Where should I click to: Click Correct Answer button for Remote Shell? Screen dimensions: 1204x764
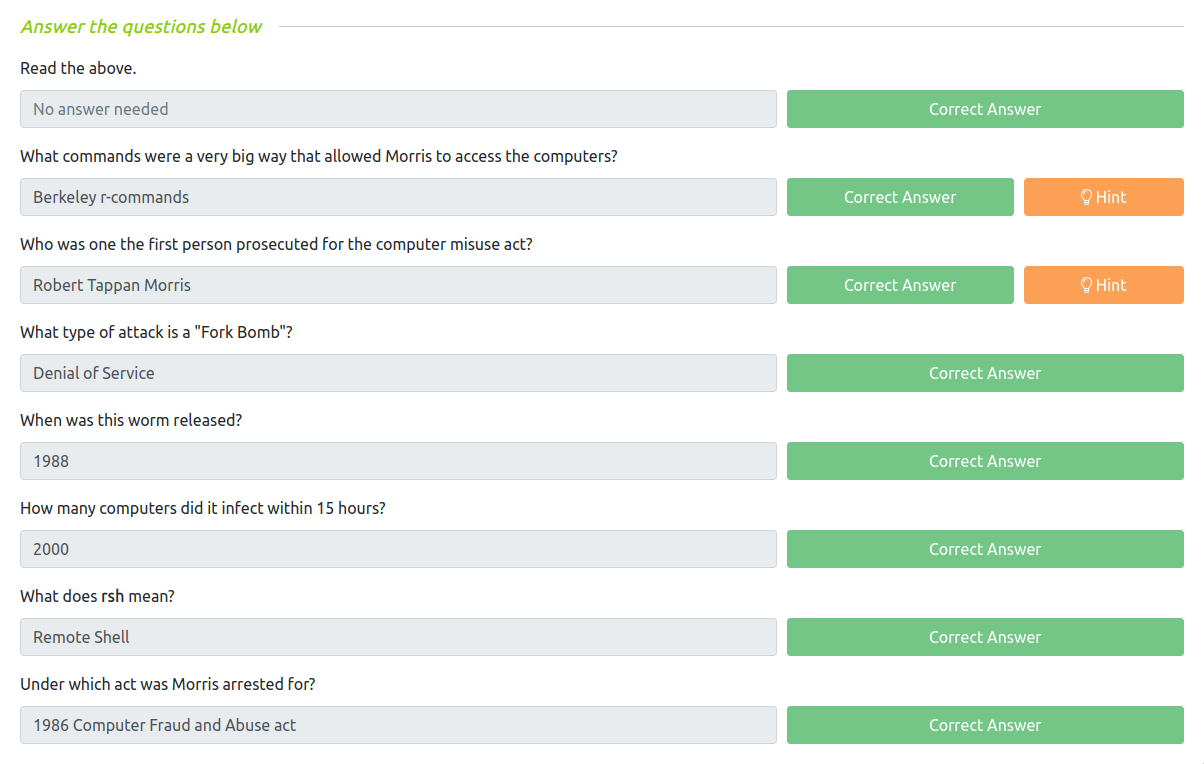(984, 637)
